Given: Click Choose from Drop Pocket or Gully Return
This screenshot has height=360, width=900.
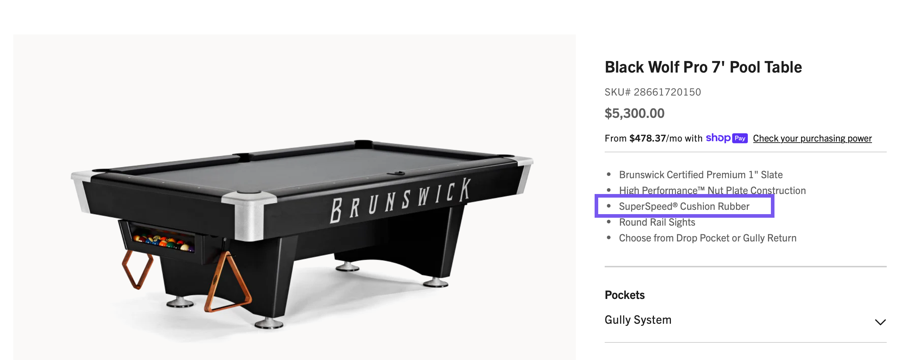Looking at the screenshot, I should pos(708,238).
